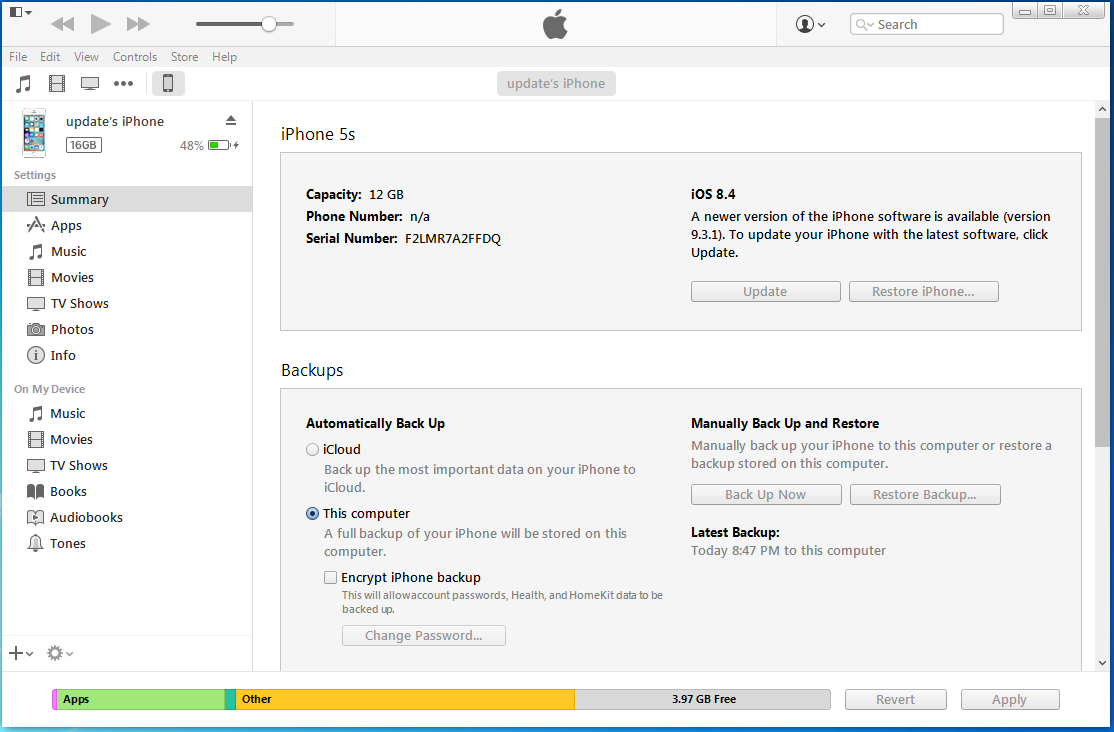Open TV Shows under On My Device

pyautogui.click(x=127, y=465)
